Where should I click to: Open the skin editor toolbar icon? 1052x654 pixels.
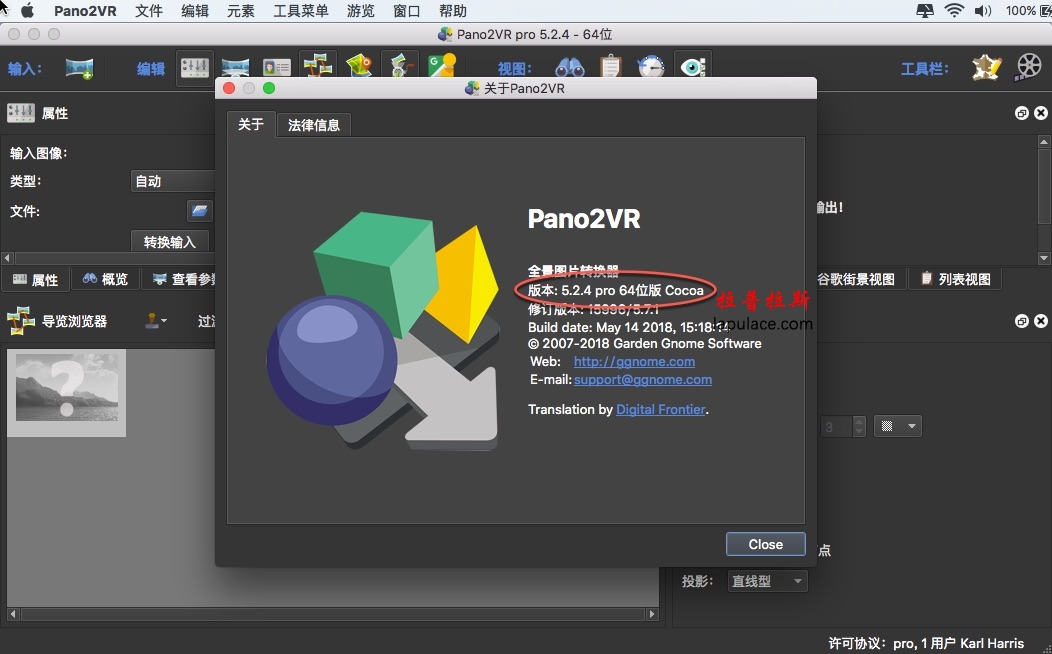click(400, 66)
